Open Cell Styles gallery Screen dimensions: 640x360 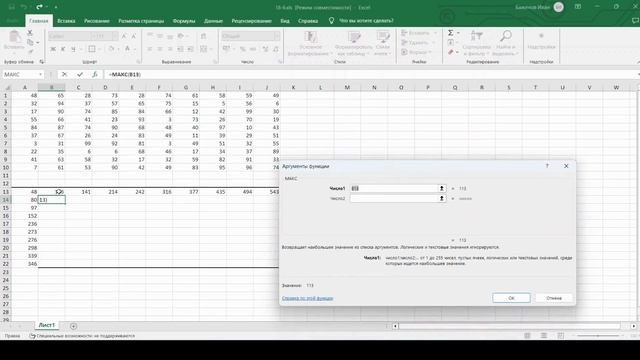tap(383, 43)
